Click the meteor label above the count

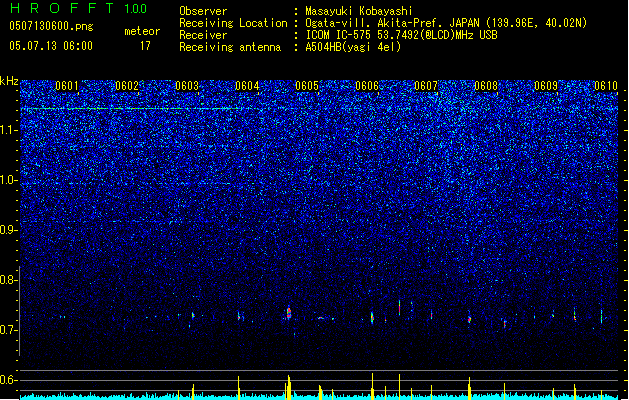(142, 31)
